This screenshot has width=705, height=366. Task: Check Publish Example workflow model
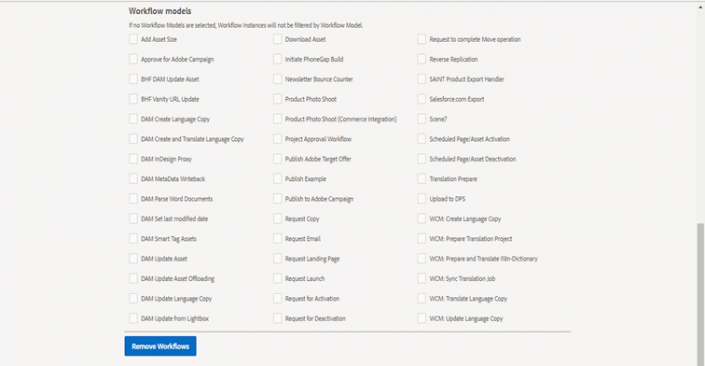[277, 179]
